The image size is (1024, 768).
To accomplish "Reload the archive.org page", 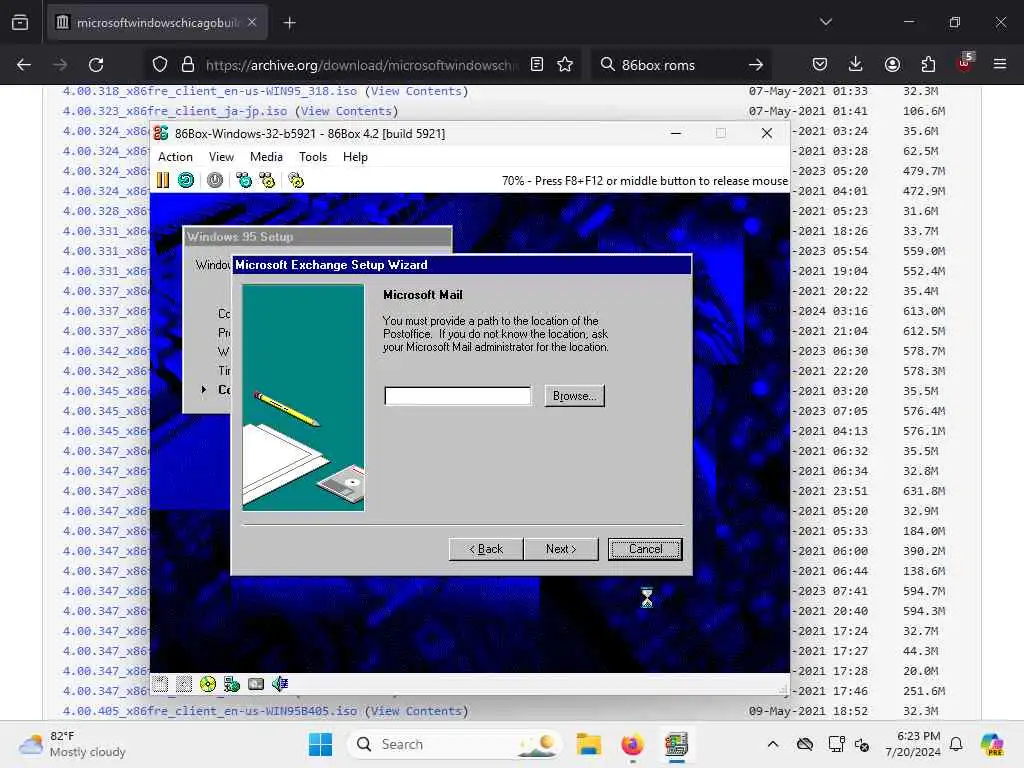I will point(96,65).
